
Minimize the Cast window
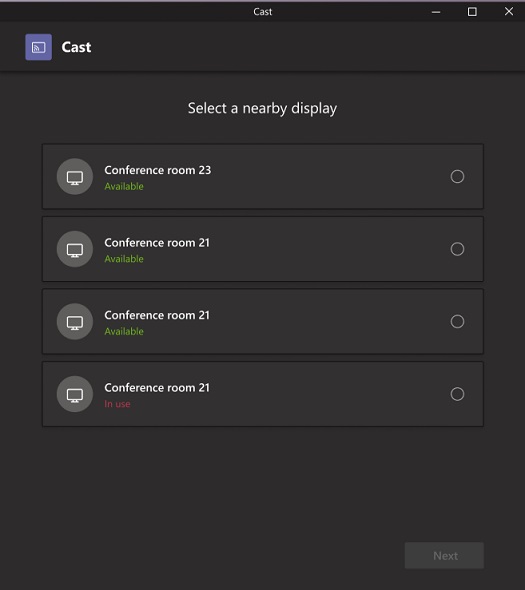coord(436,12)
